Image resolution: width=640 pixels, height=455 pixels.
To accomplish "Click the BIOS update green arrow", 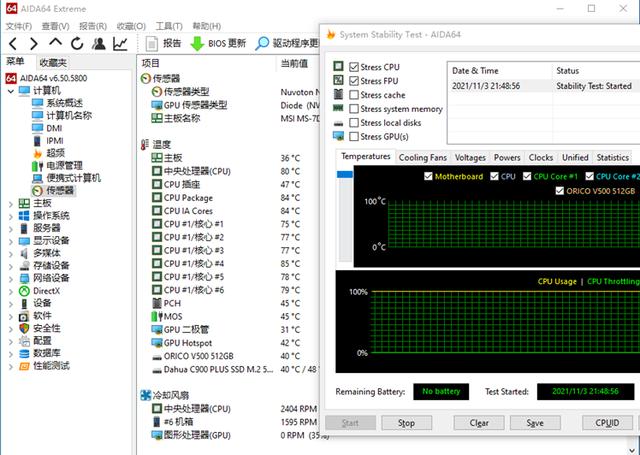I will coord(198,44).
